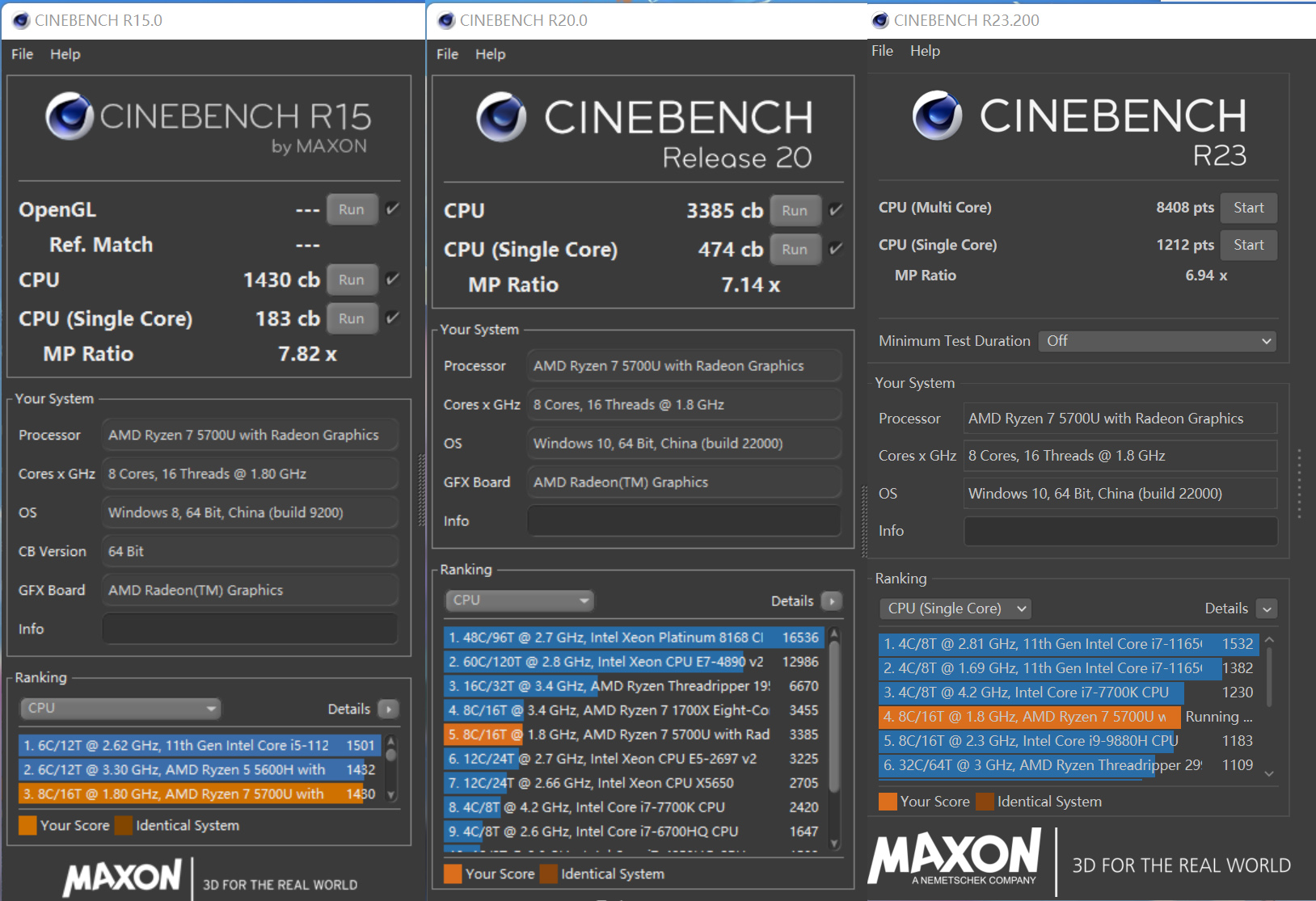Click the MAXON Nemetschek logo in R23 window
The width and height of the screenshot is (1316, 901).
[x=955, y=857]
